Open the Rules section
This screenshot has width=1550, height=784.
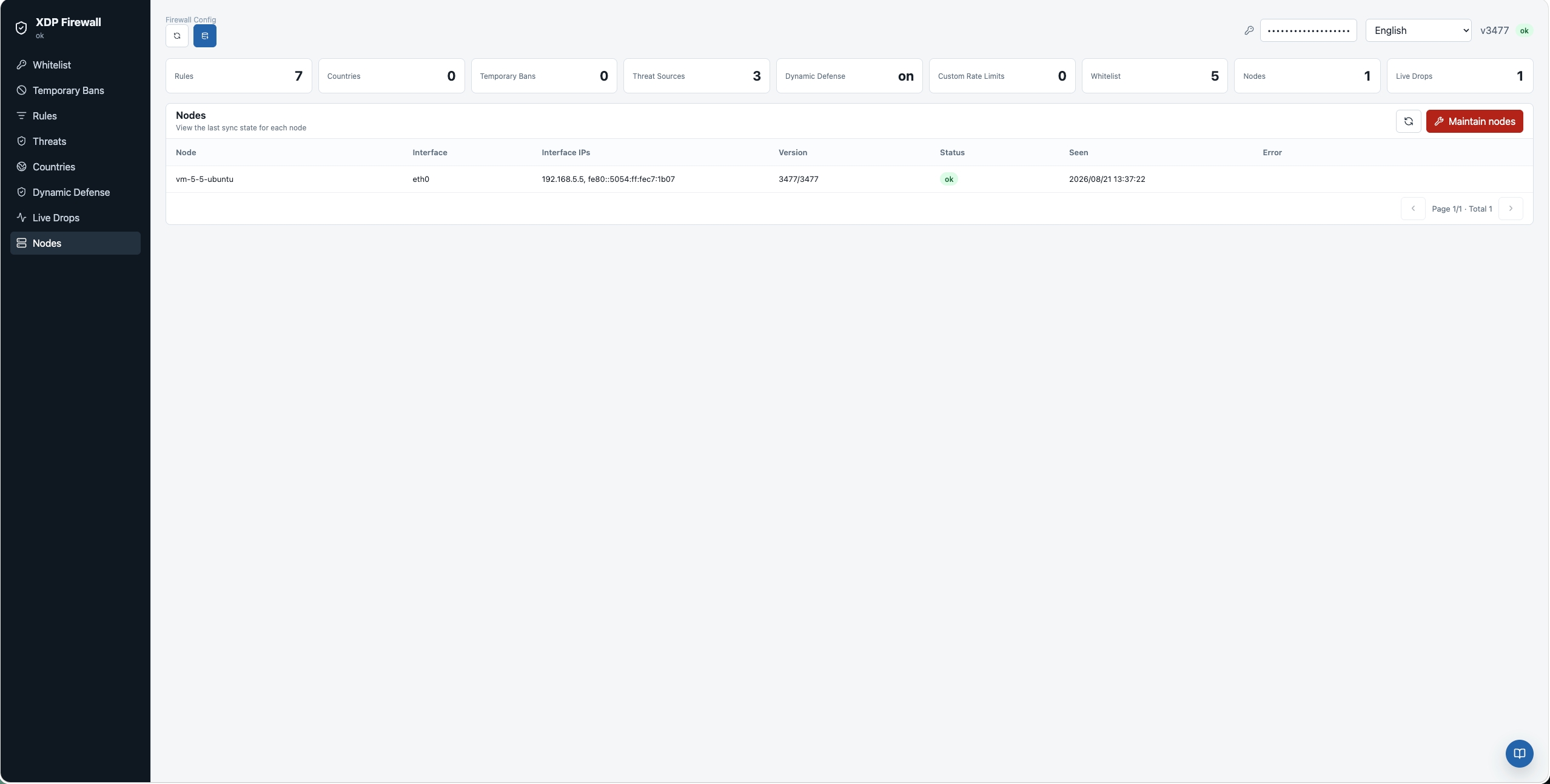point(75,116)
